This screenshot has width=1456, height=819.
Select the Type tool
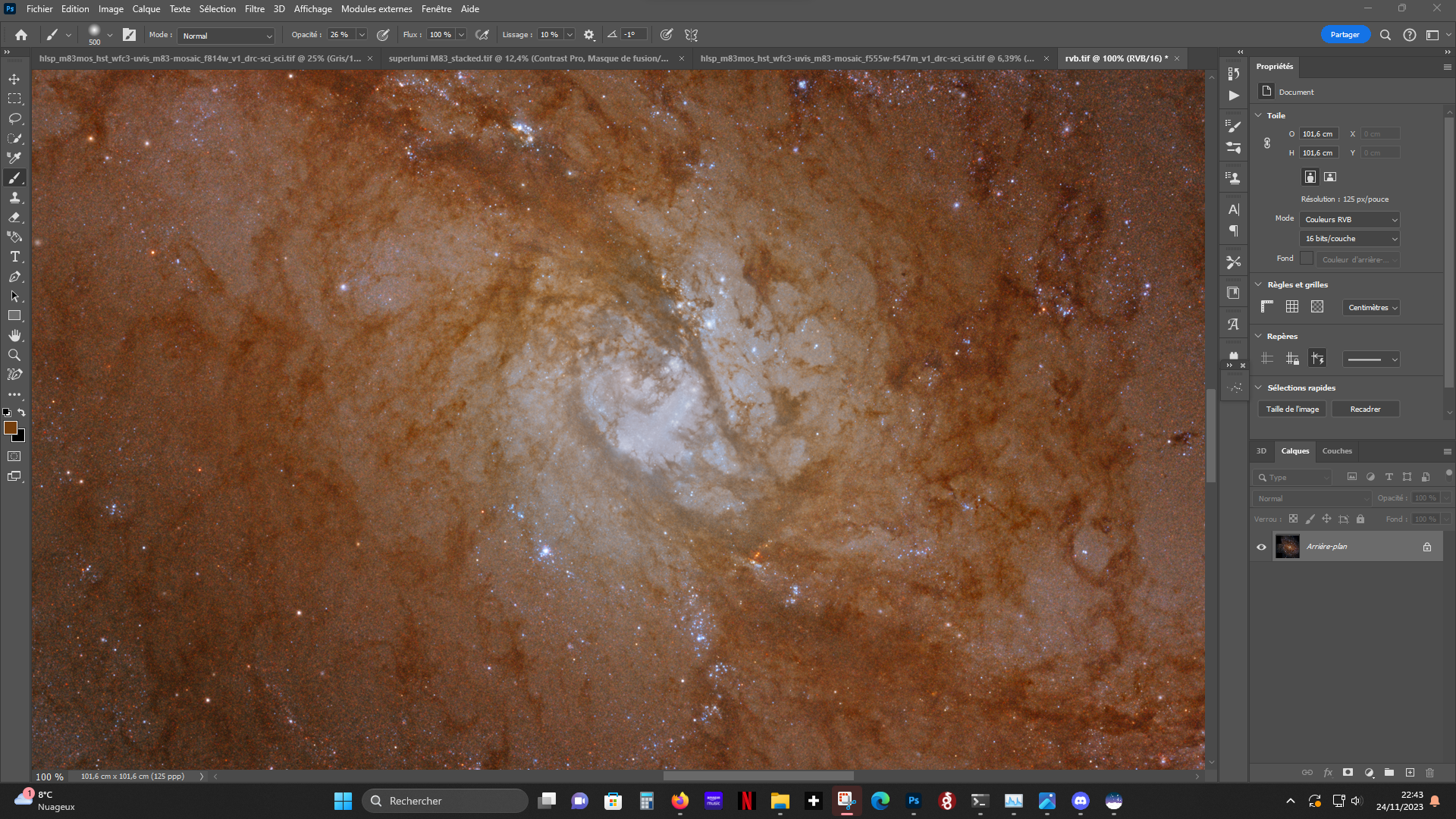pyautogui.click(x=14, y=257)
